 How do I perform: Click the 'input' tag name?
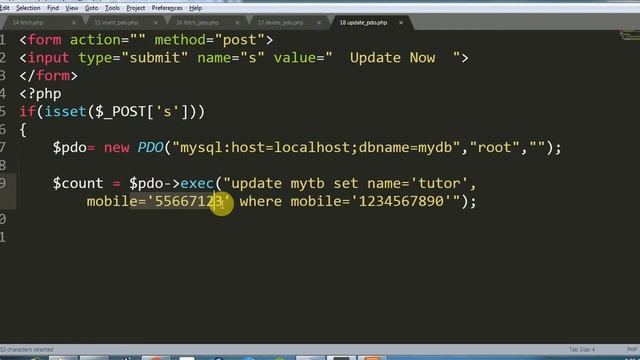pos(49,58)
